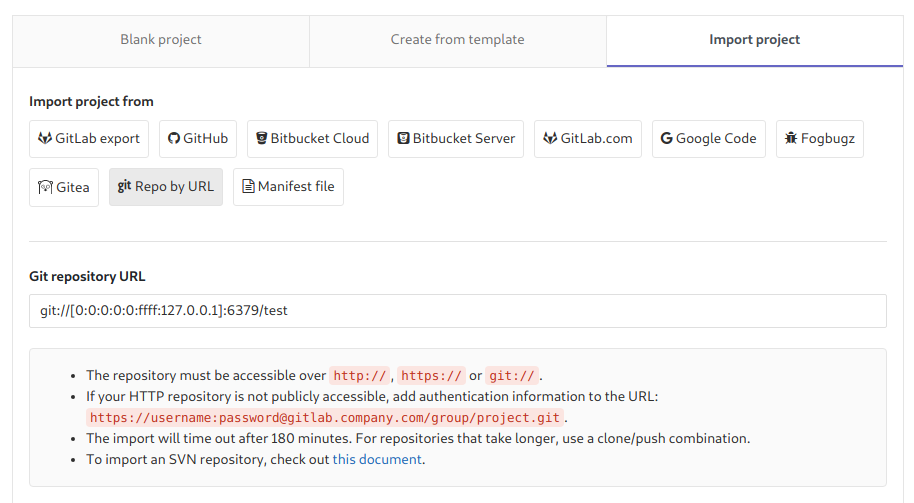Click the GitLab.com fox icon

pyautogui.click(x=550, y=138)
